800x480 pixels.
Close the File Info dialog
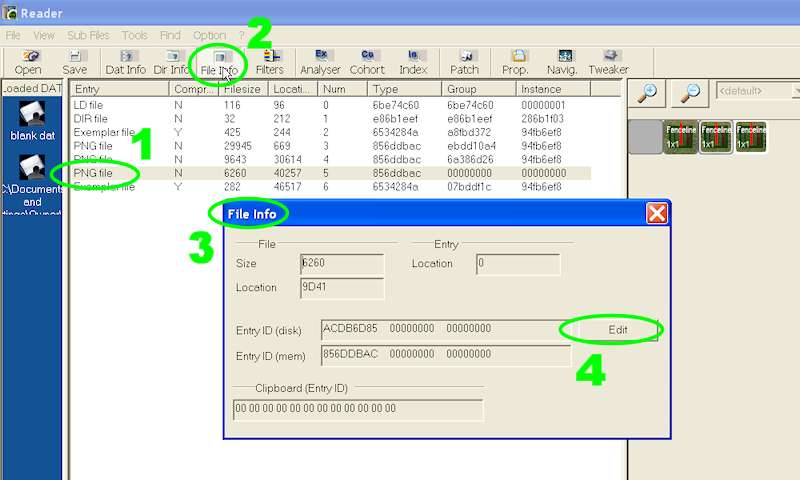(x=657, y=213)
